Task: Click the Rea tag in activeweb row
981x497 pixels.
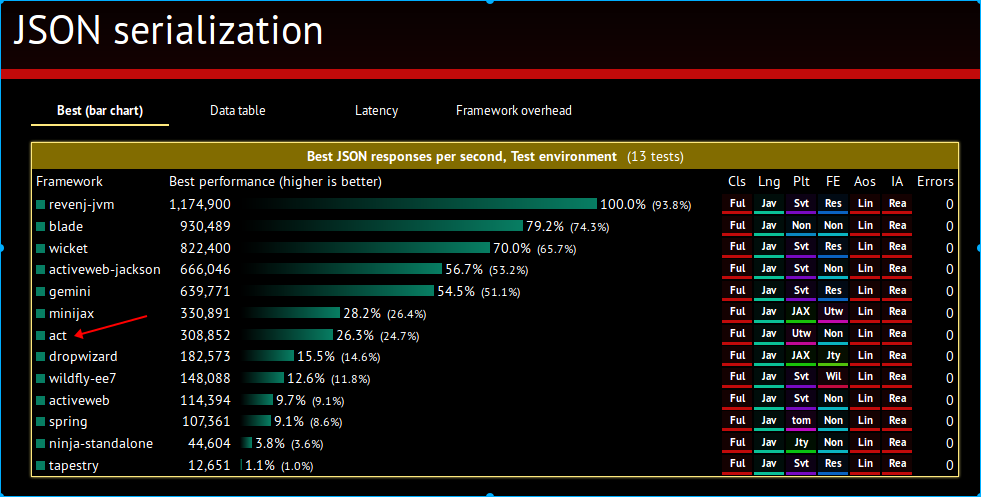Action: 897,399
